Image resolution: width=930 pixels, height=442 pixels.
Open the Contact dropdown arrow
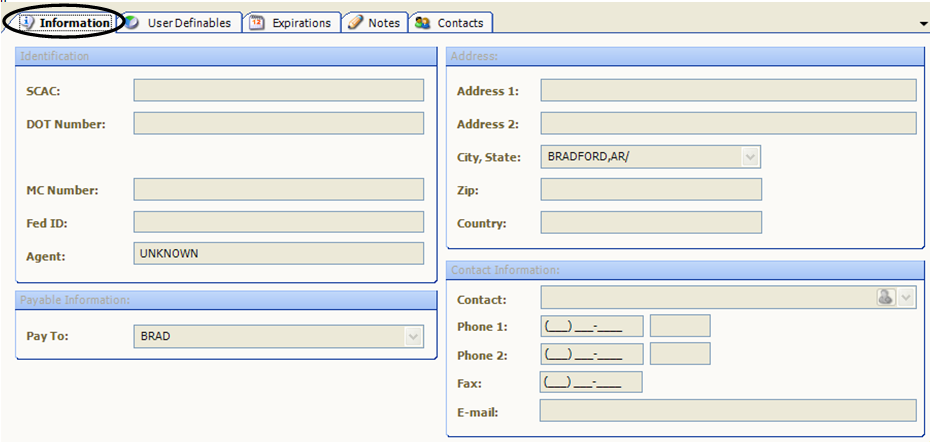coord(906,298)
